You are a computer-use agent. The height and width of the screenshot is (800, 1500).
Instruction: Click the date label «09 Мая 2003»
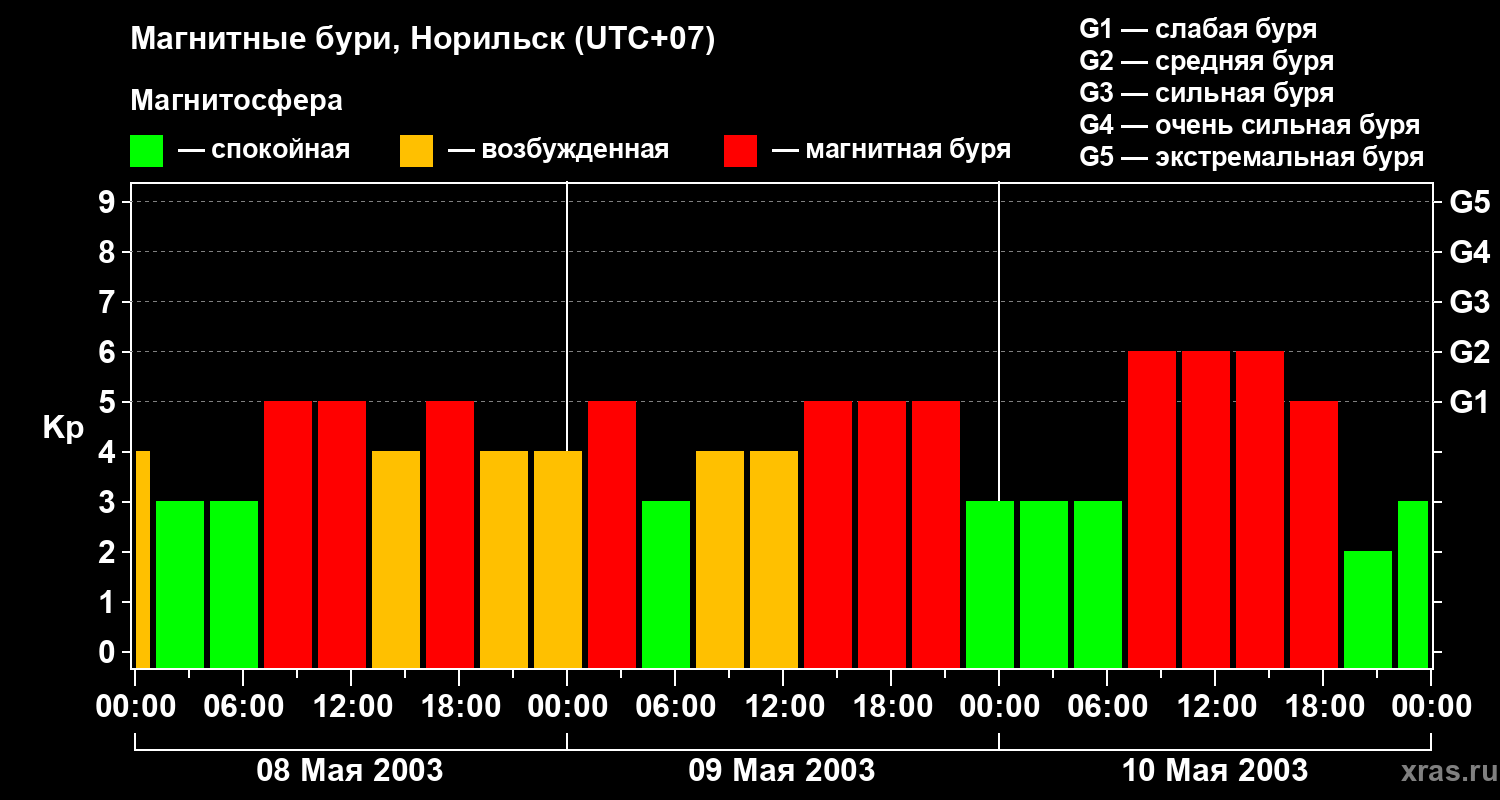pos(782,770)
